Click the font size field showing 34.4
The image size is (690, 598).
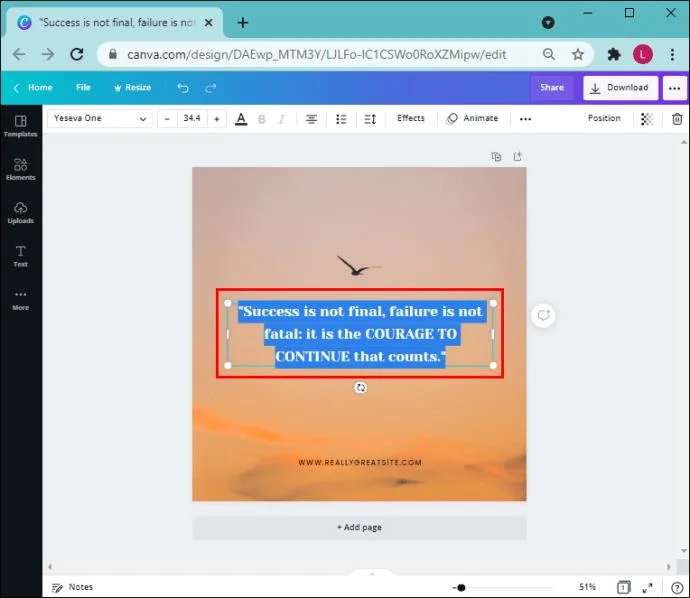(x=192, y=118)
